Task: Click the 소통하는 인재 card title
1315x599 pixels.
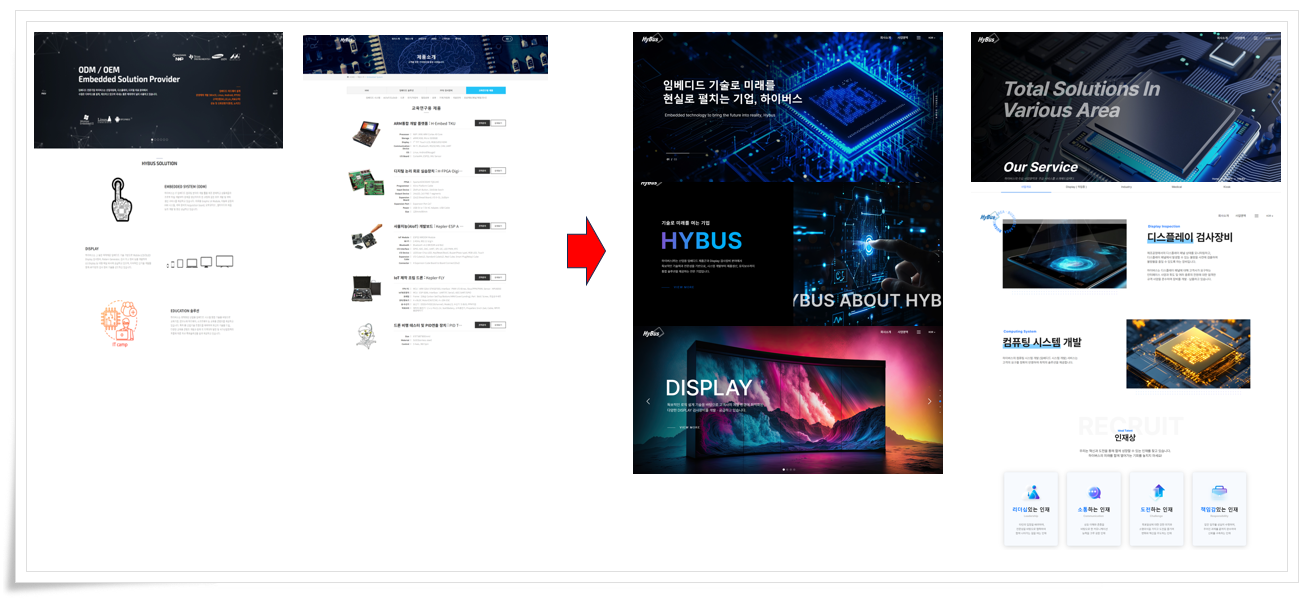Action: 1094,510
